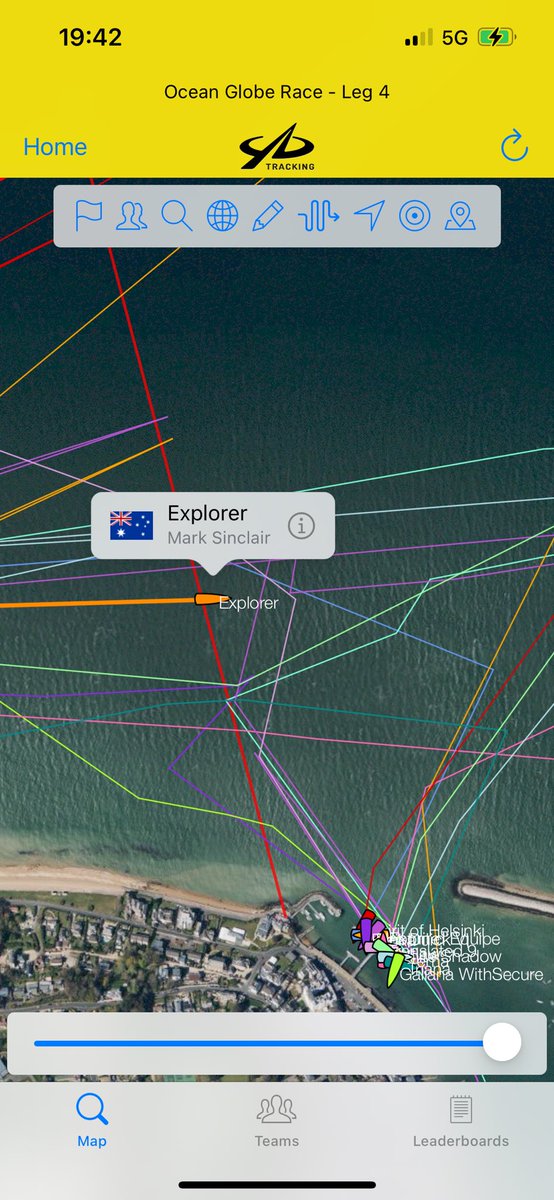Choose the pencil measure tool icon
Viewport: 554px width, 1200px height.
(268, 216)
